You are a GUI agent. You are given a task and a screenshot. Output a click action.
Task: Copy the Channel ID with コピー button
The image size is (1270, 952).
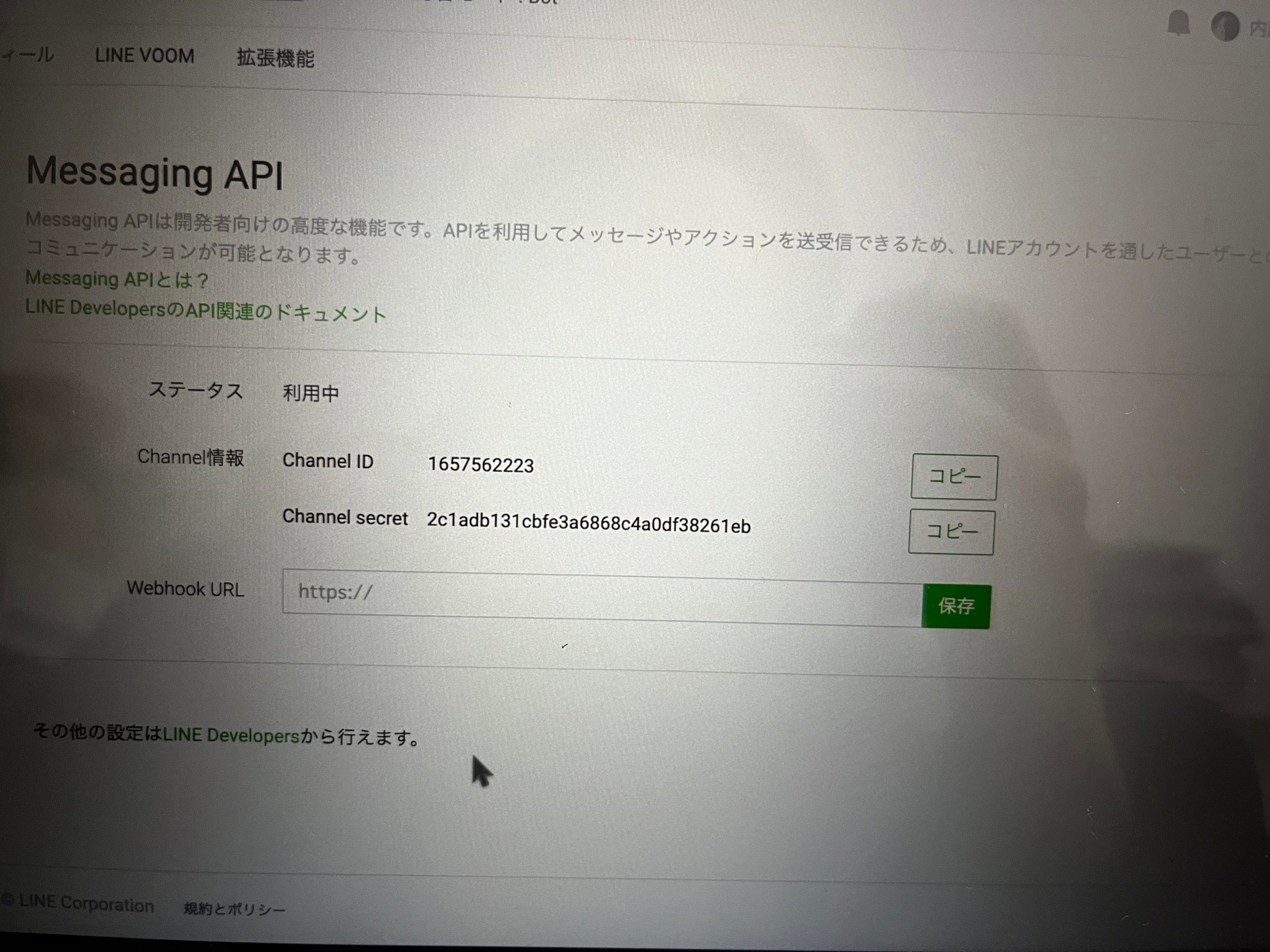(954, 477)
